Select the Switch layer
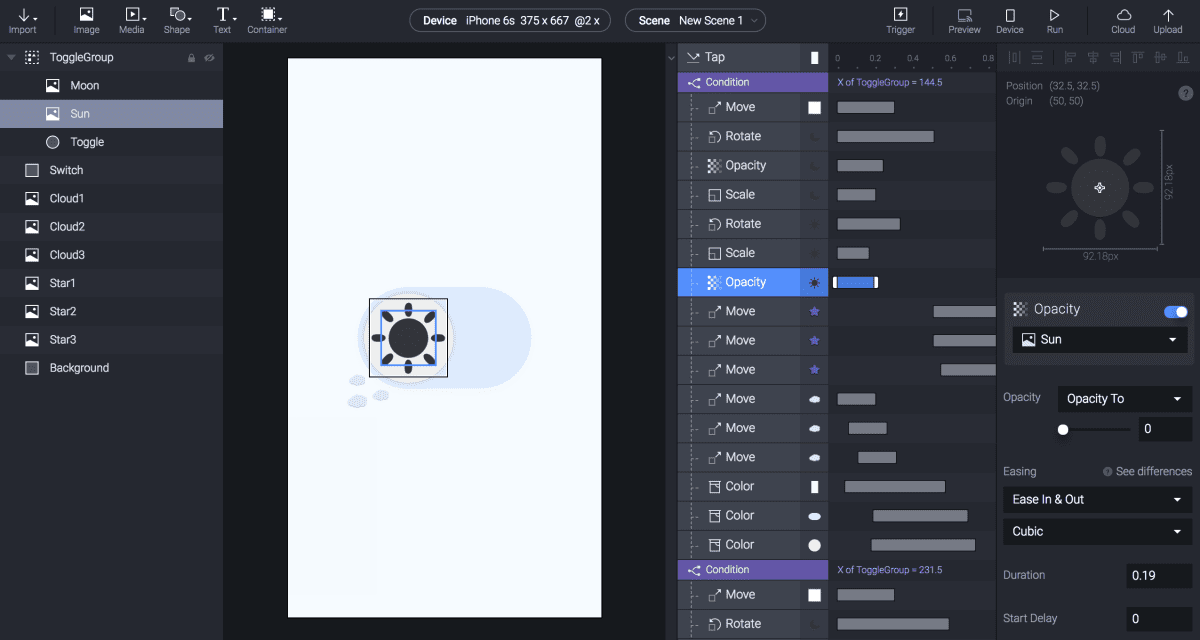The height and width of the screenshot is (640, 1200). click(111, 170)
